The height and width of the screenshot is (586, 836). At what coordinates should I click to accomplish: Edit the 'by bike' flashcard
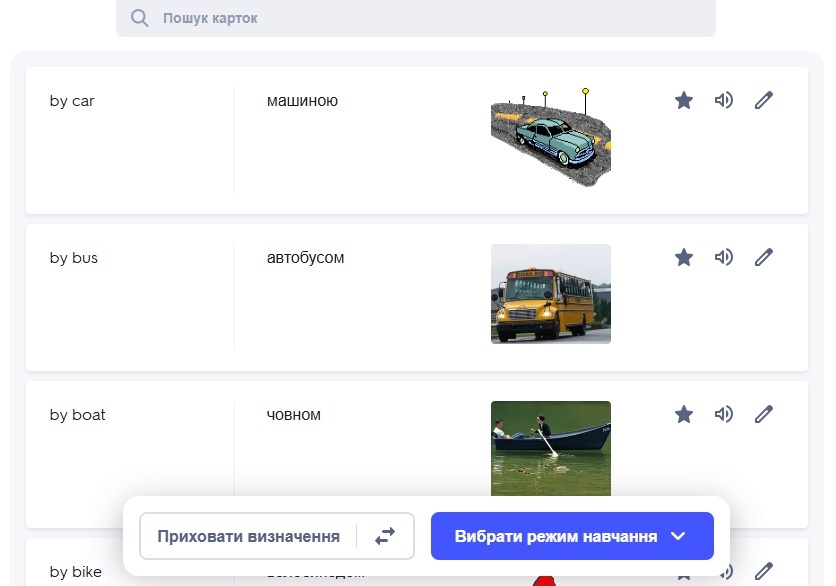coord(764,571)
